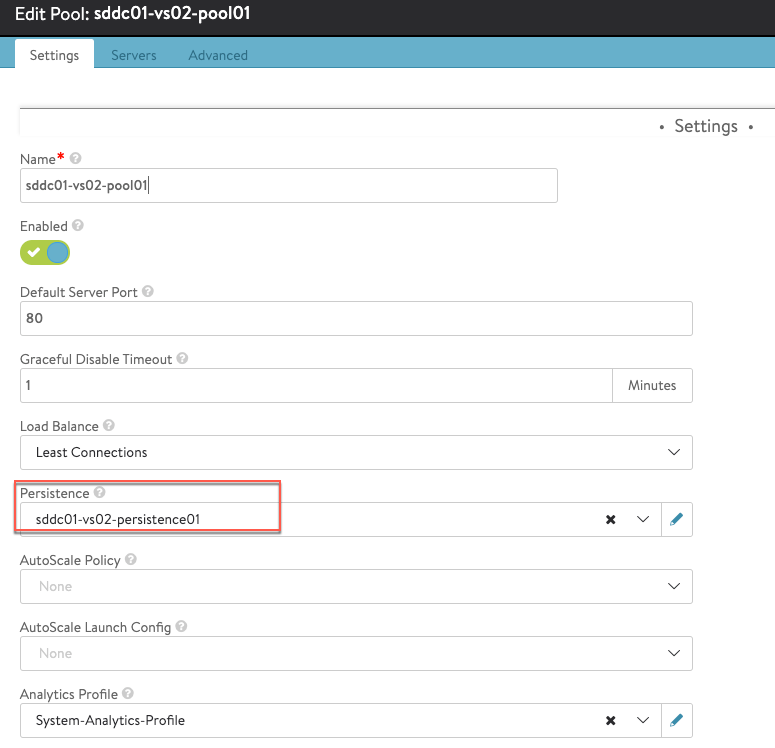Switch to the Servers tab
Viewport: 775px width, 748px height.
(134, 55)
